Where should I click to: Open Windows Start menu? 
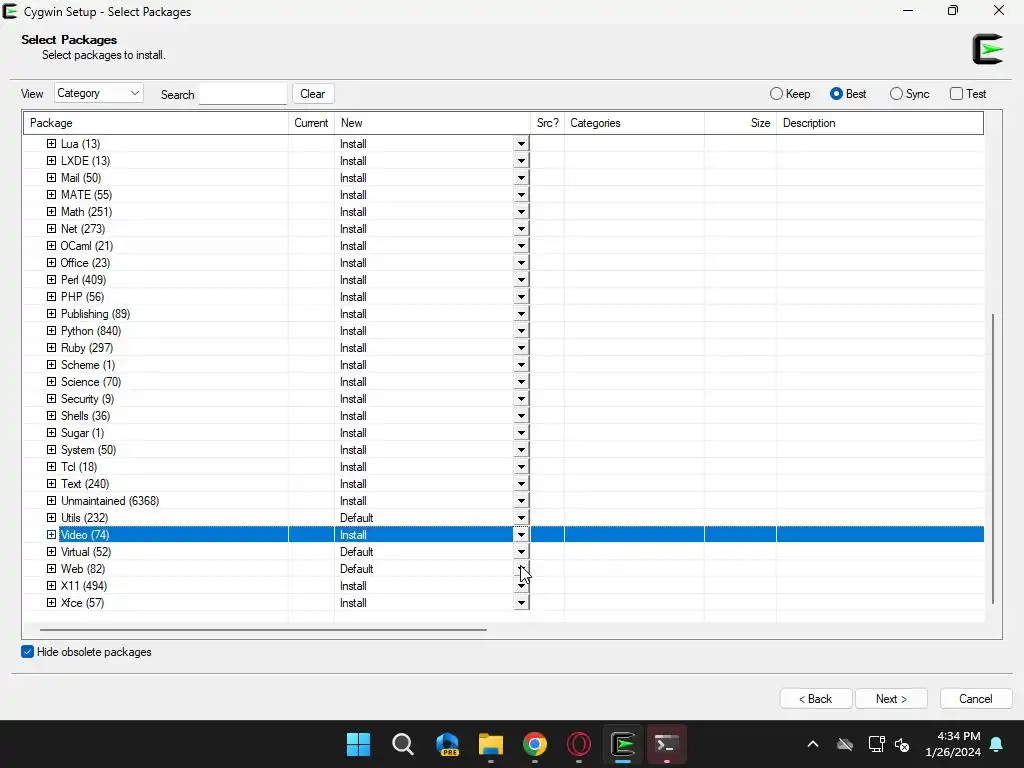tap(358, 744)
